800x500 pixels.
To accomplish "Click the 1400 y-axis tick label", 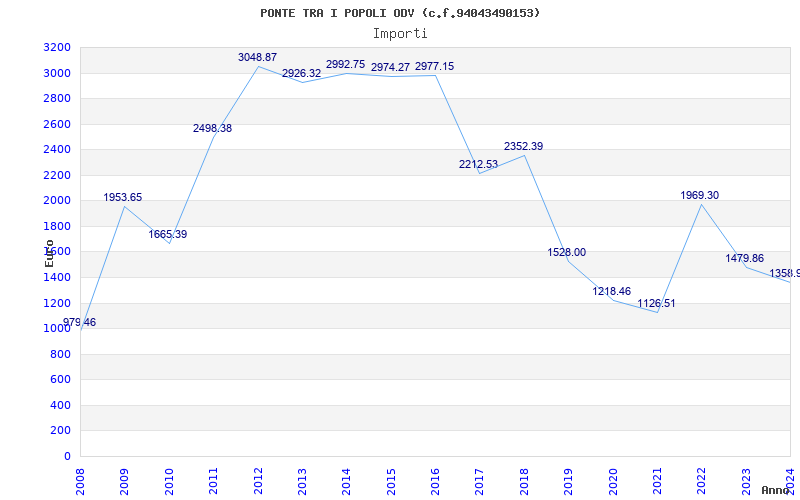I will [57, 278].
